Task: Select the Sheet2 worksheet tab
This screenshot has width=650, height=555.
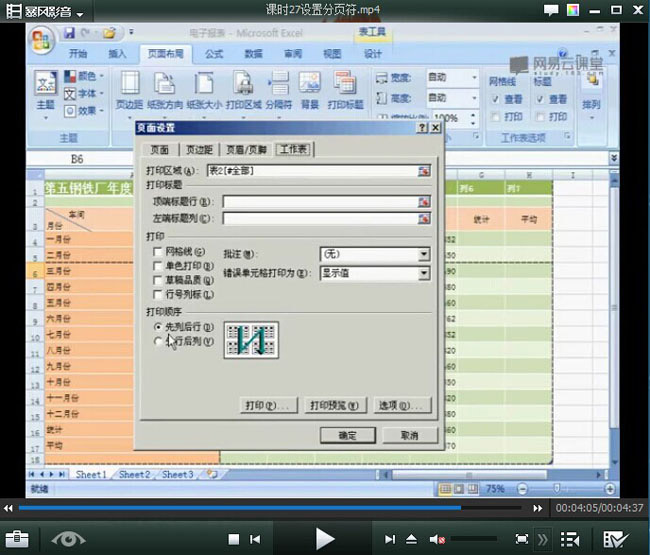Action: tap(134, 475)
